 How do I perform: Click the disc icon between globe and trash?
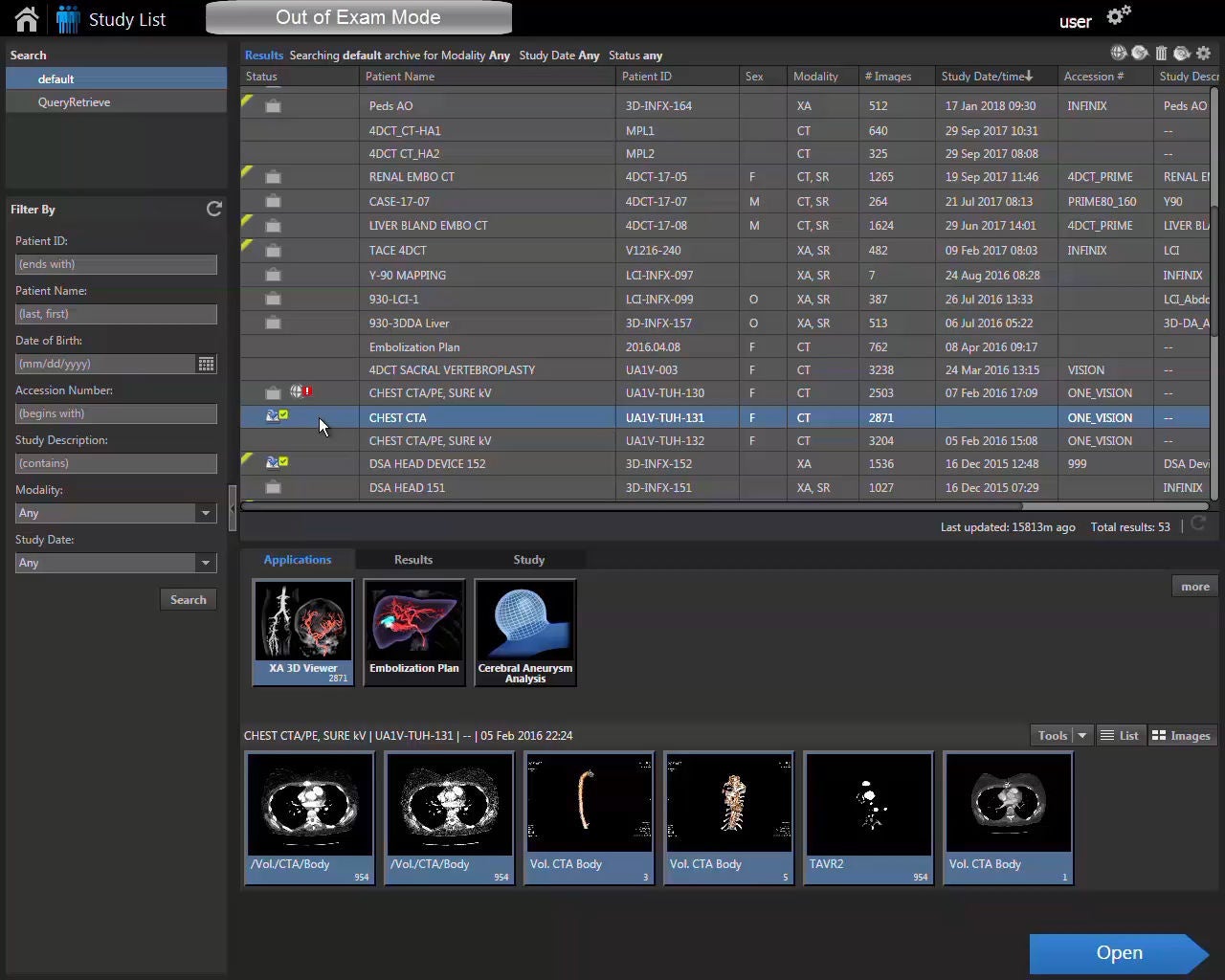1140,54
